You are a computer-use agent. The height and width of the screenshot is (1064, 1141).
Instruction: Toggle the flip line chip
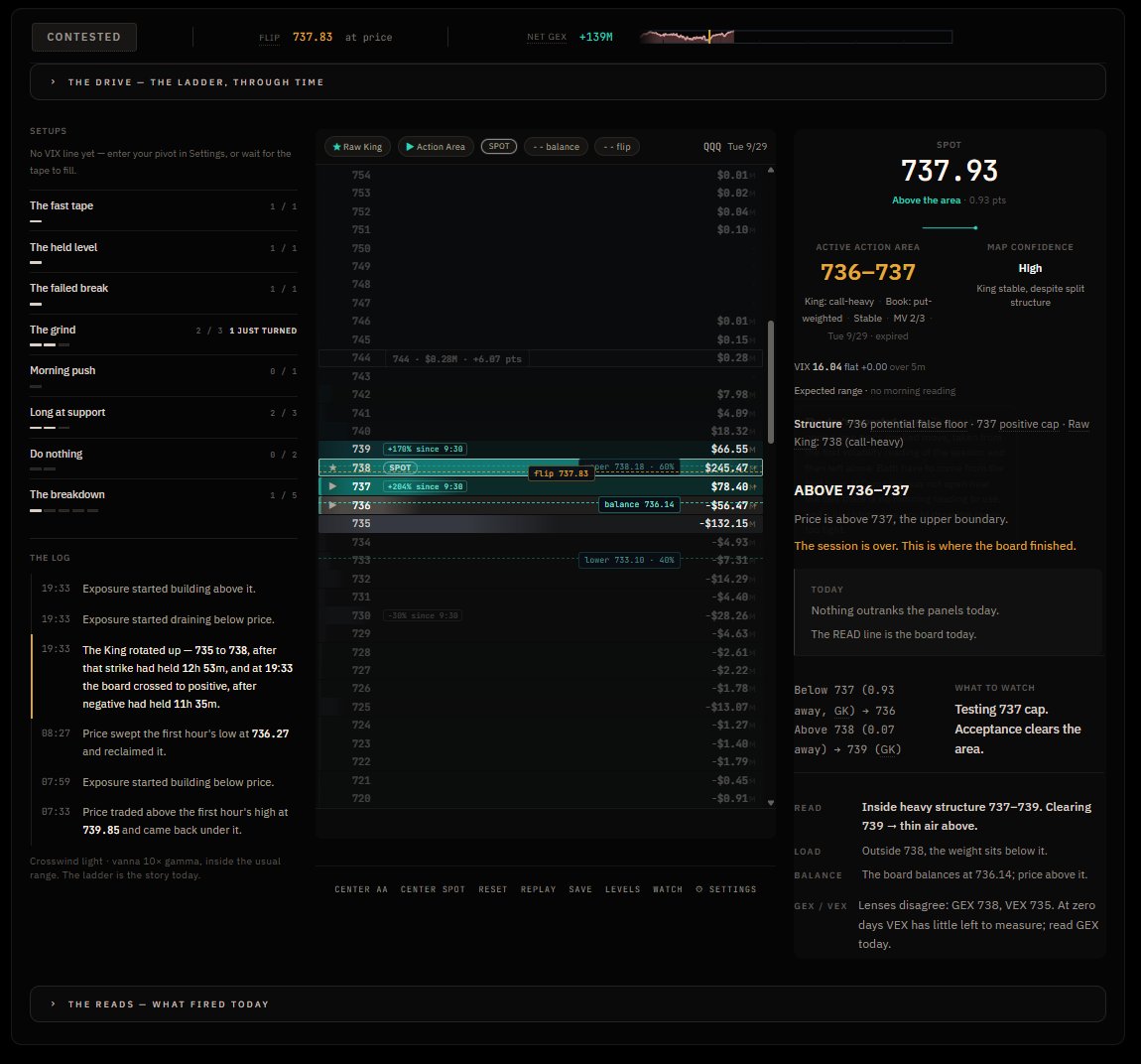point(617,146)
